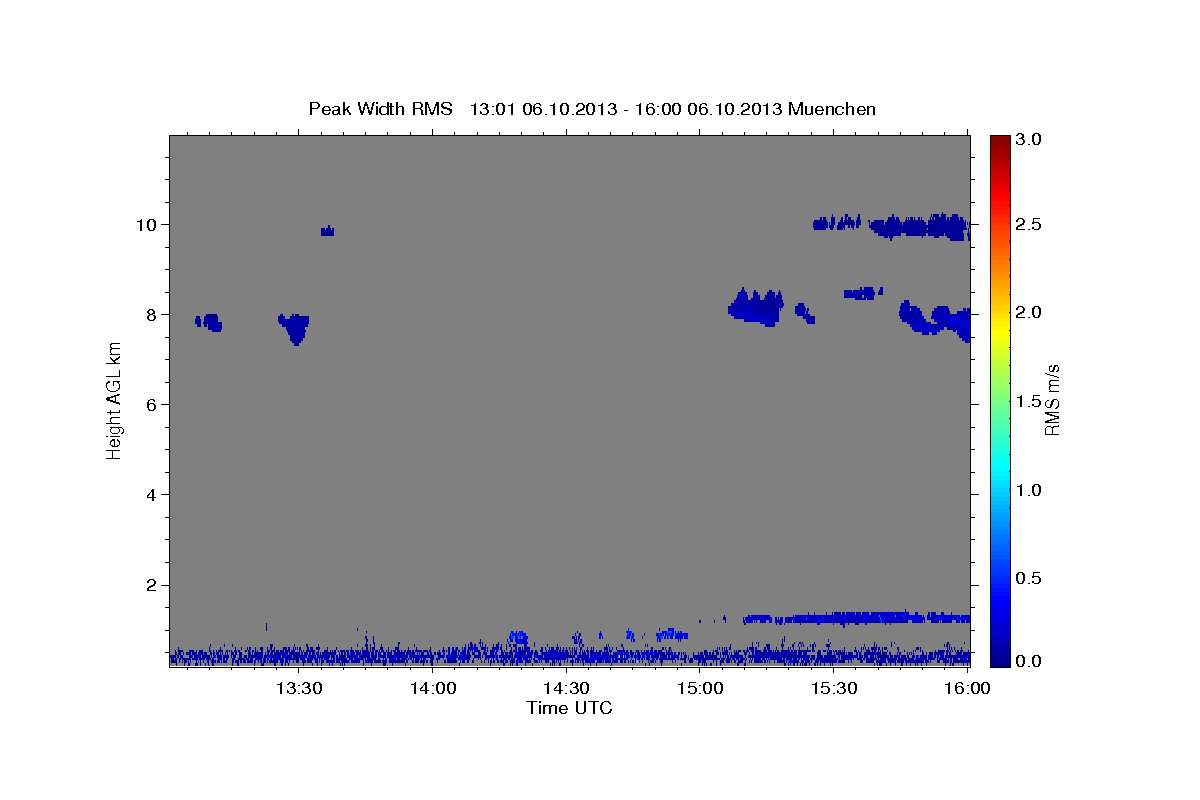The height and width of the screenshot is (800, 1200).
Task: Click the colorbar value '1.0'
Action: coord(1029,490)
